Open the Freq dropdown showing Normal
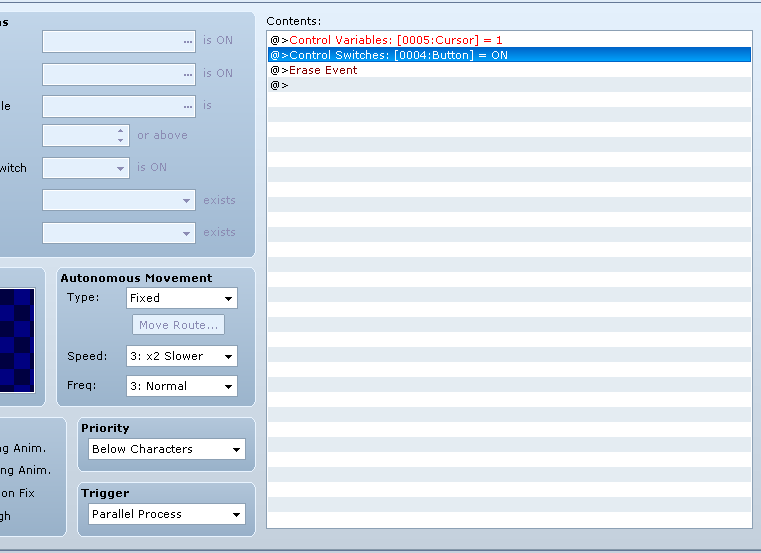 pos(182,386)
